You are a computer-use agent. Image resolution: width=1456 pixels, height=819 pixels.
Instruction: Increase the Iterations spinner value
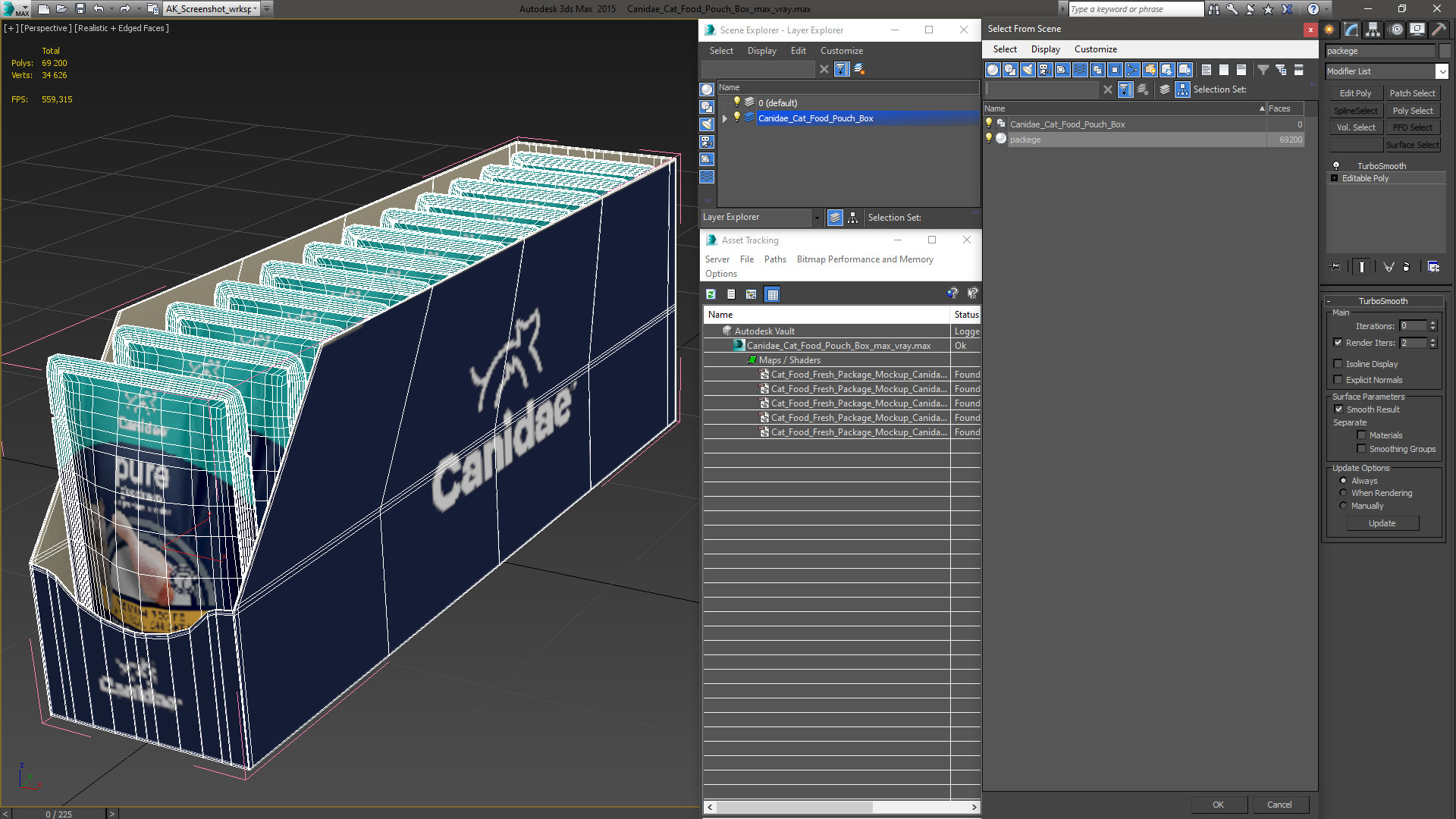click(1432, 323)
